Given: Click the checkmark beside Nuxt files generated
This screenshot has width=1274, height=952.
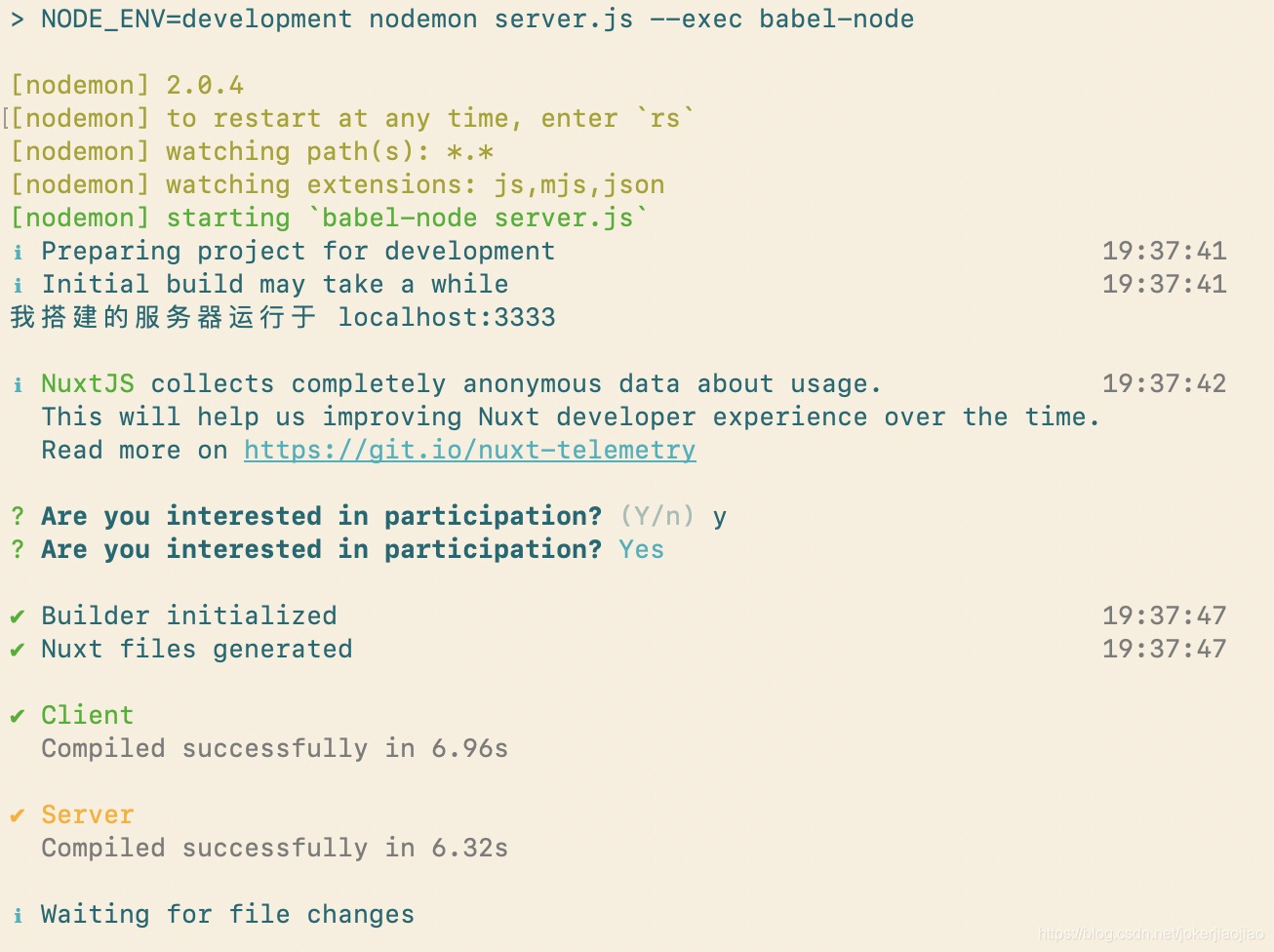Looking at the screenshot, I should pos(18,650).
